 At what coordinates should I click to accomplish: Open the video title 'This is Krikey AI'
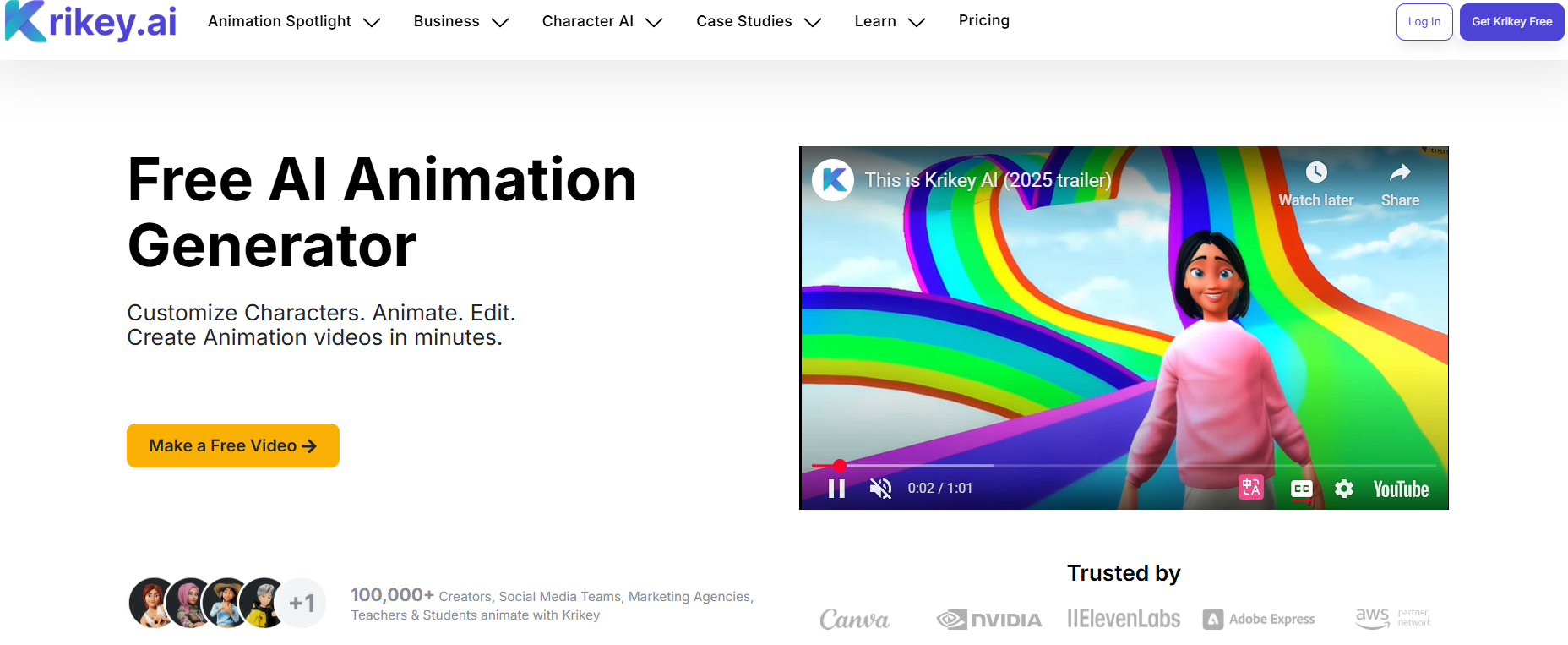988,180
